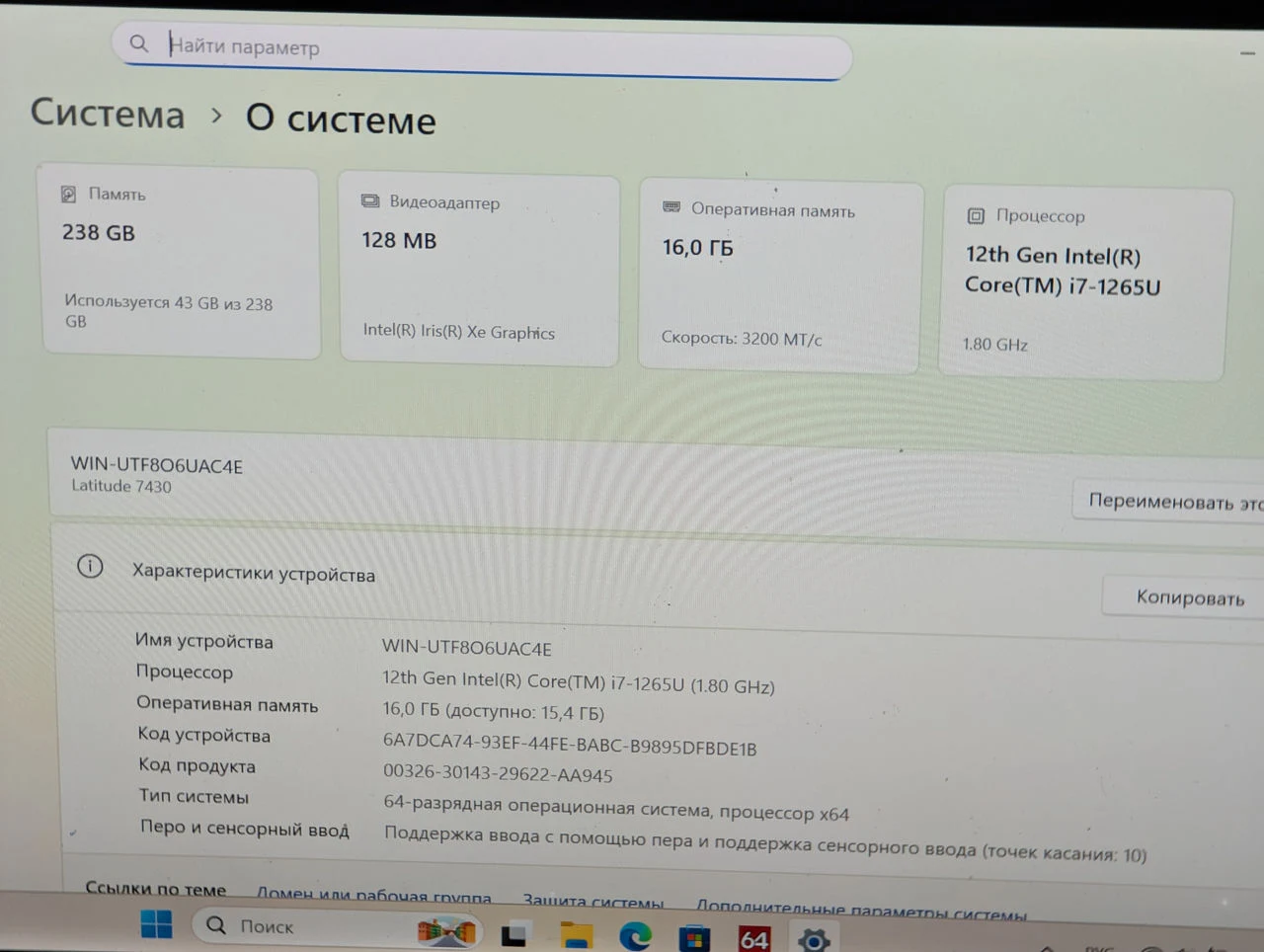Screen dimensions: 1264x952
Task: Click the Перо и сенсорный ввод label
Action: coord(245,828)
